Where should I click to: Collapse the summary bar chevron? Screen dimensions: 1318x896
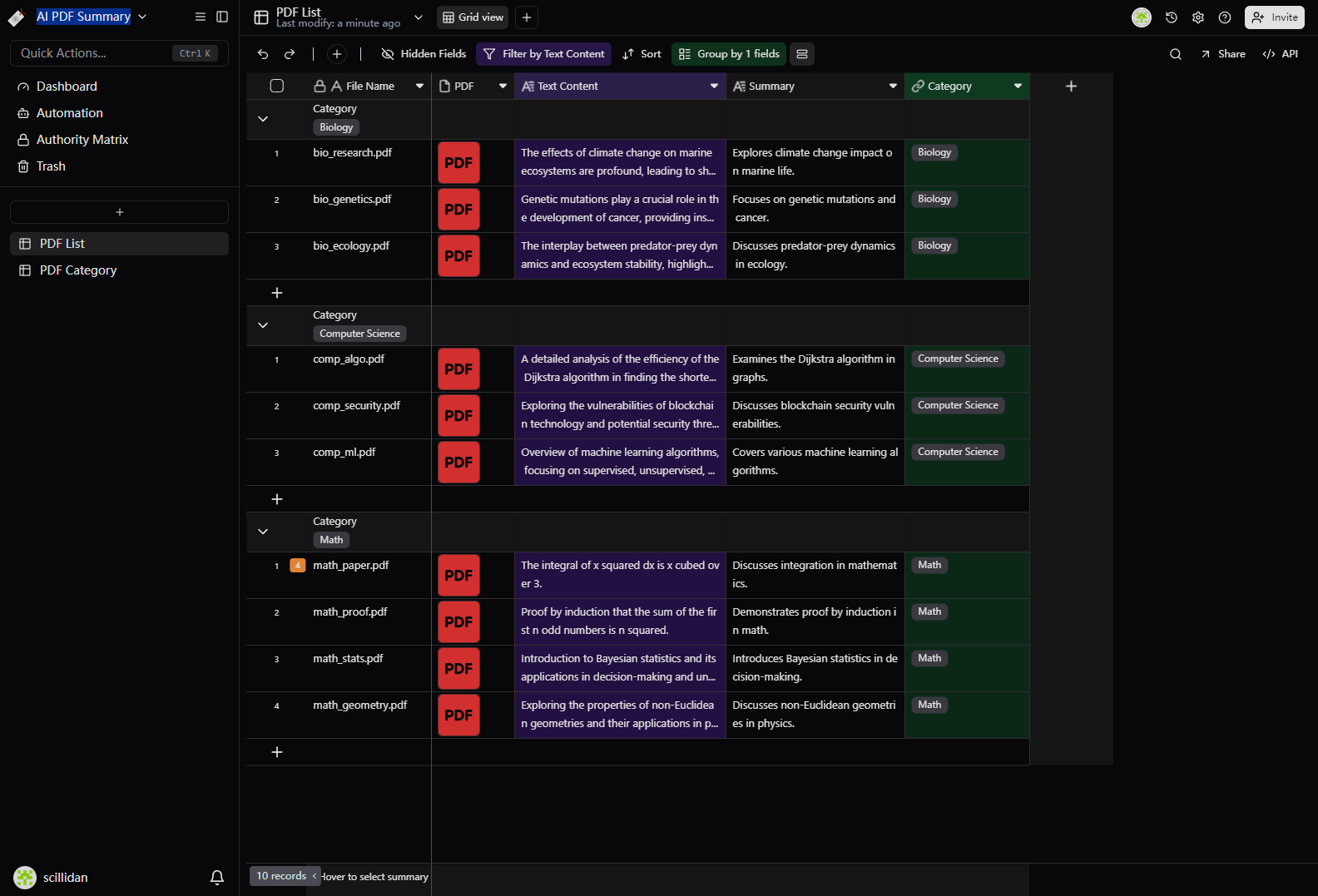[315, 876]
